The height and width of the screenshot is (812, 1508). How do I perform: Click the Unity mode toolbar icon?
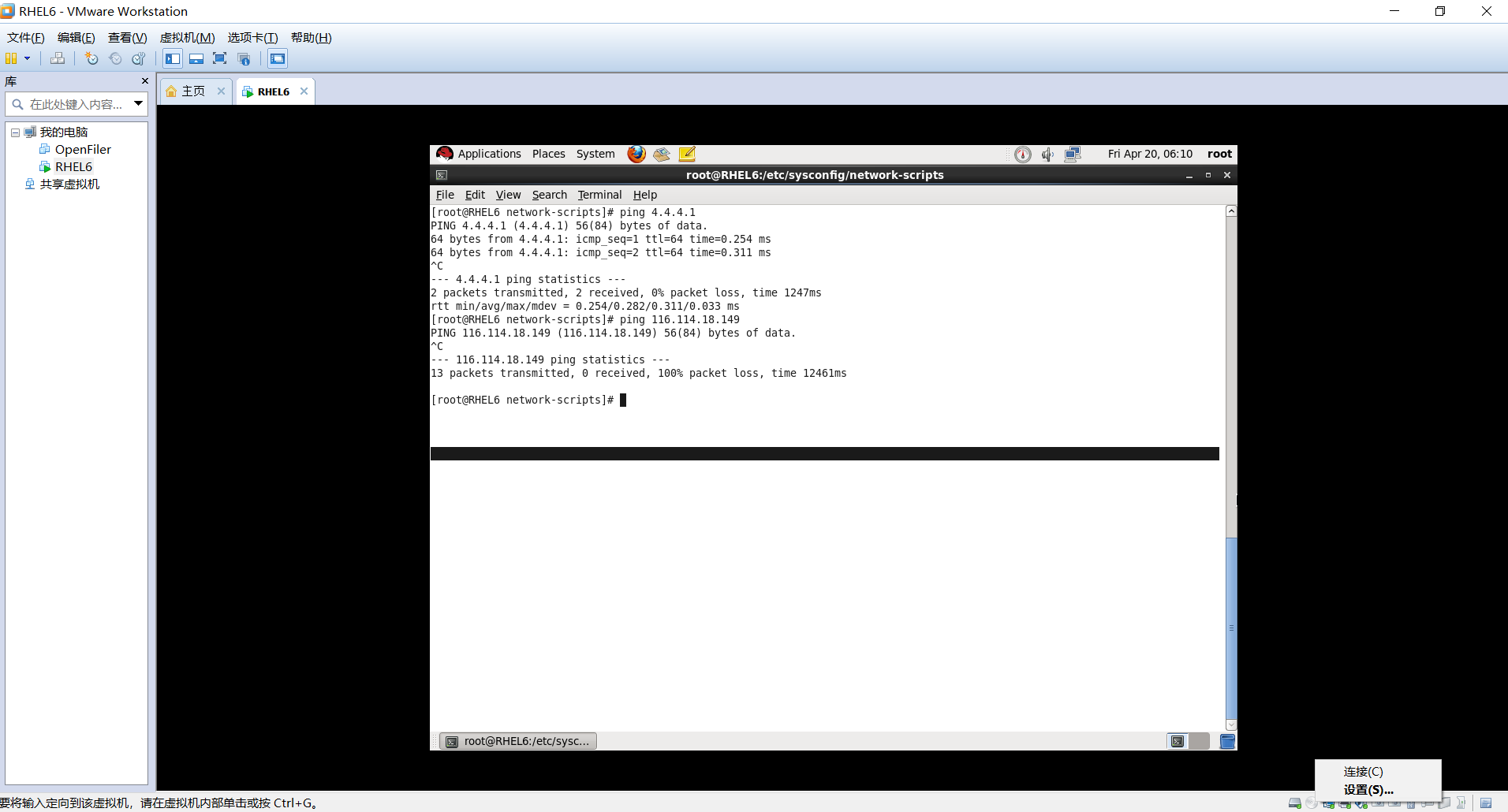[244, 58]
